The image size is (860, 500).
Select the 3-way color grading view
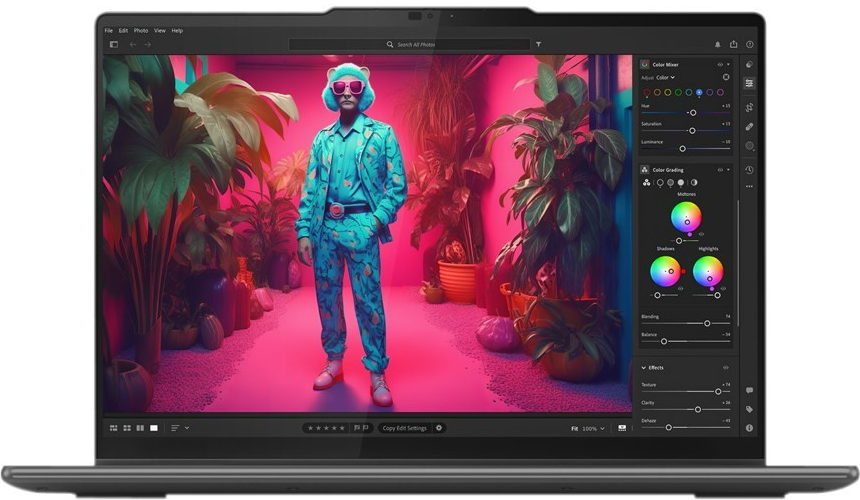pyautogui.click(x=647, y=183)
